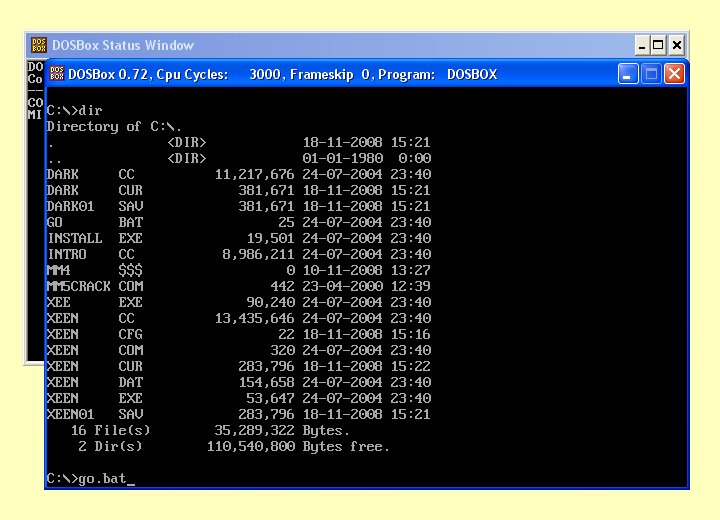Close the DOSBox 0.72 window
Screen dimensions: 720x520
point(674,73)
